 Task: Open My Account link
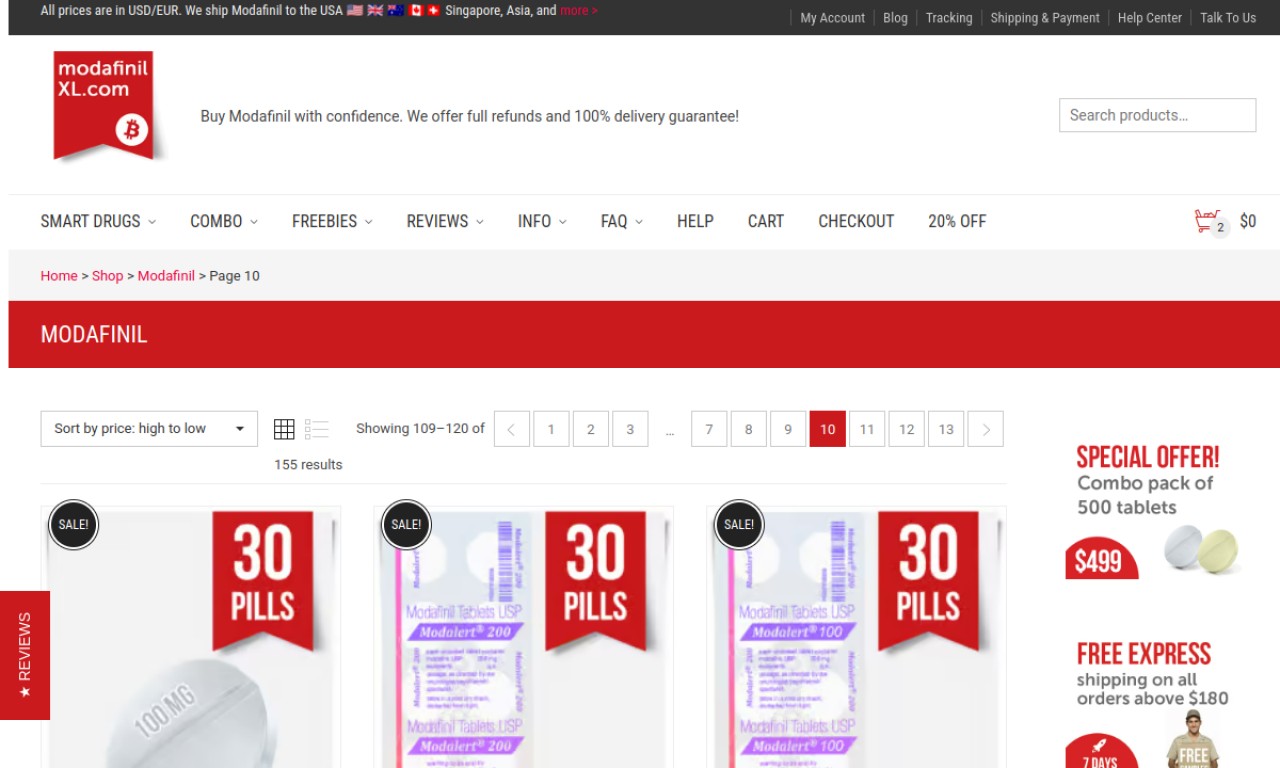[833, 18]
